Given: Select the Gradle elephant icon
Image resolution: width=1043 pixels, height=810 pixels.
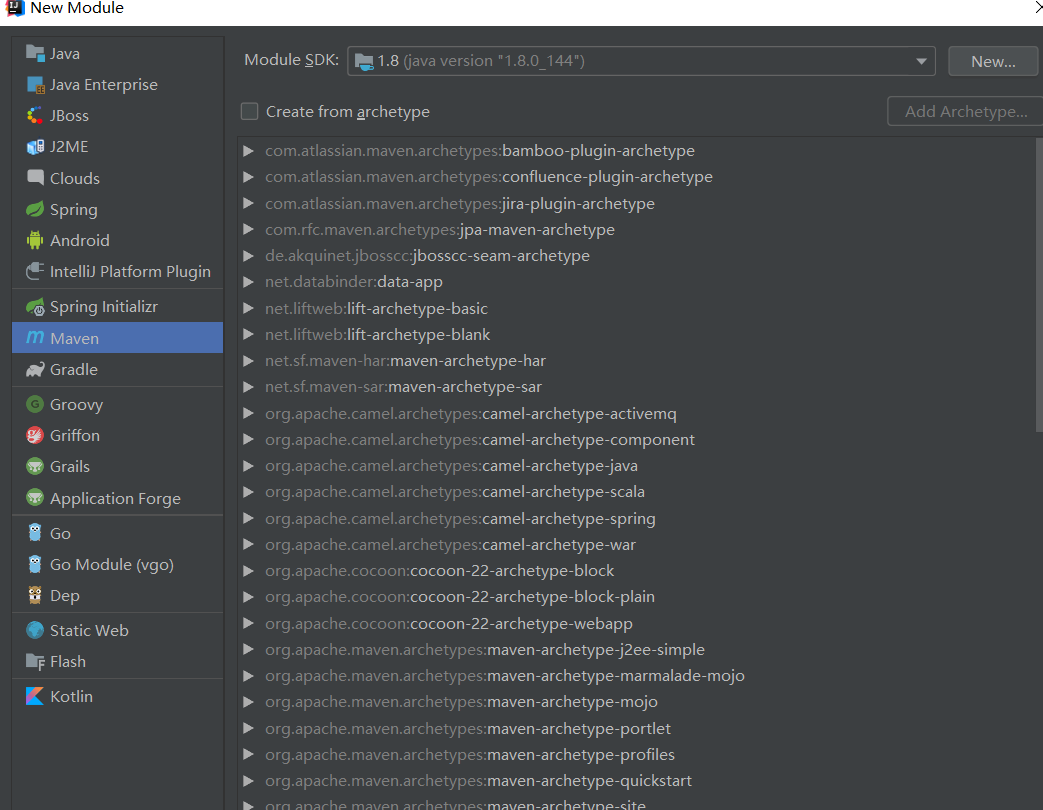Looking at the screenshot, I should (x=35, y=369).
